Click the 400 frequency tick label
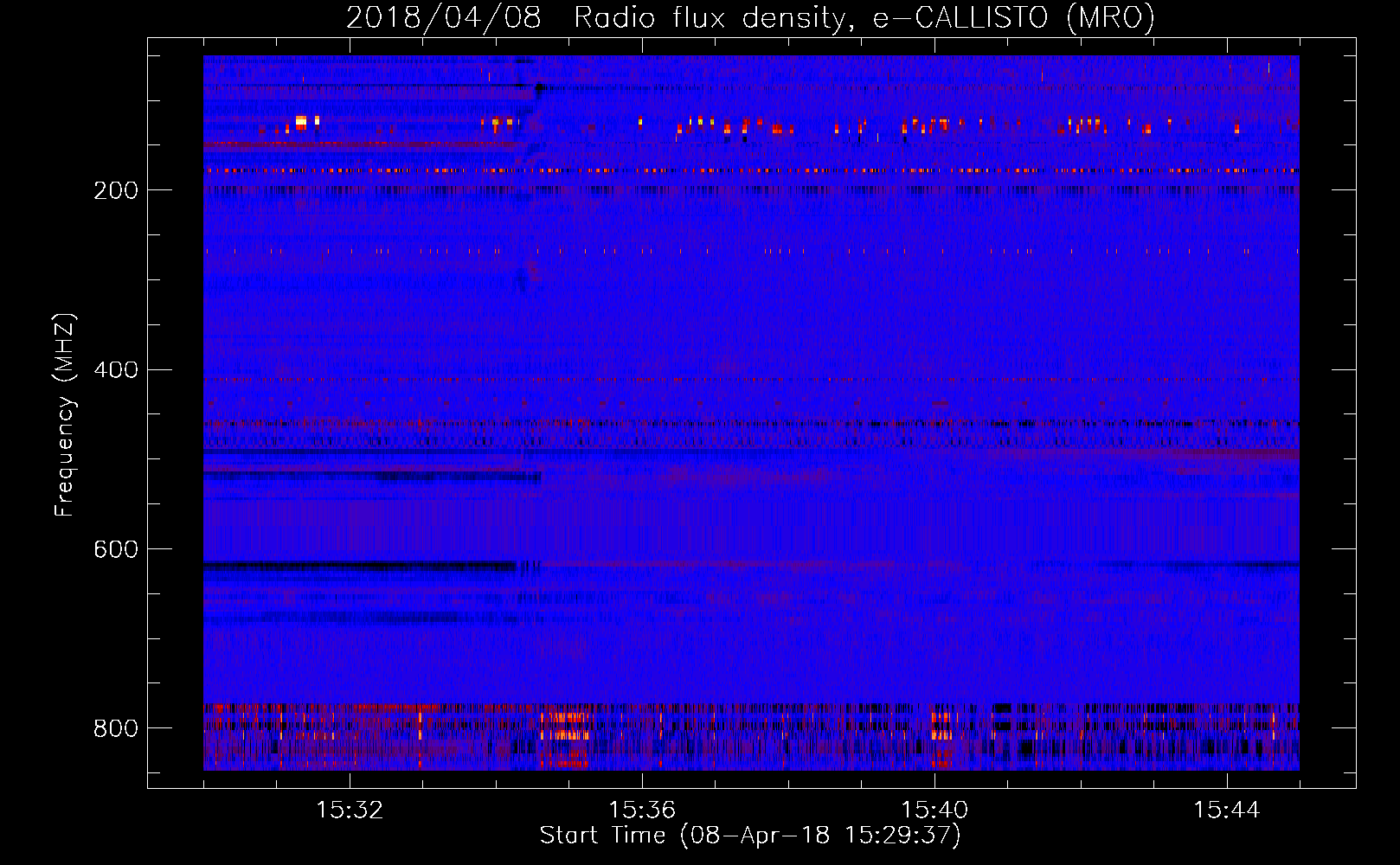This screenshot has width=1400, height=865. point(115,370)
